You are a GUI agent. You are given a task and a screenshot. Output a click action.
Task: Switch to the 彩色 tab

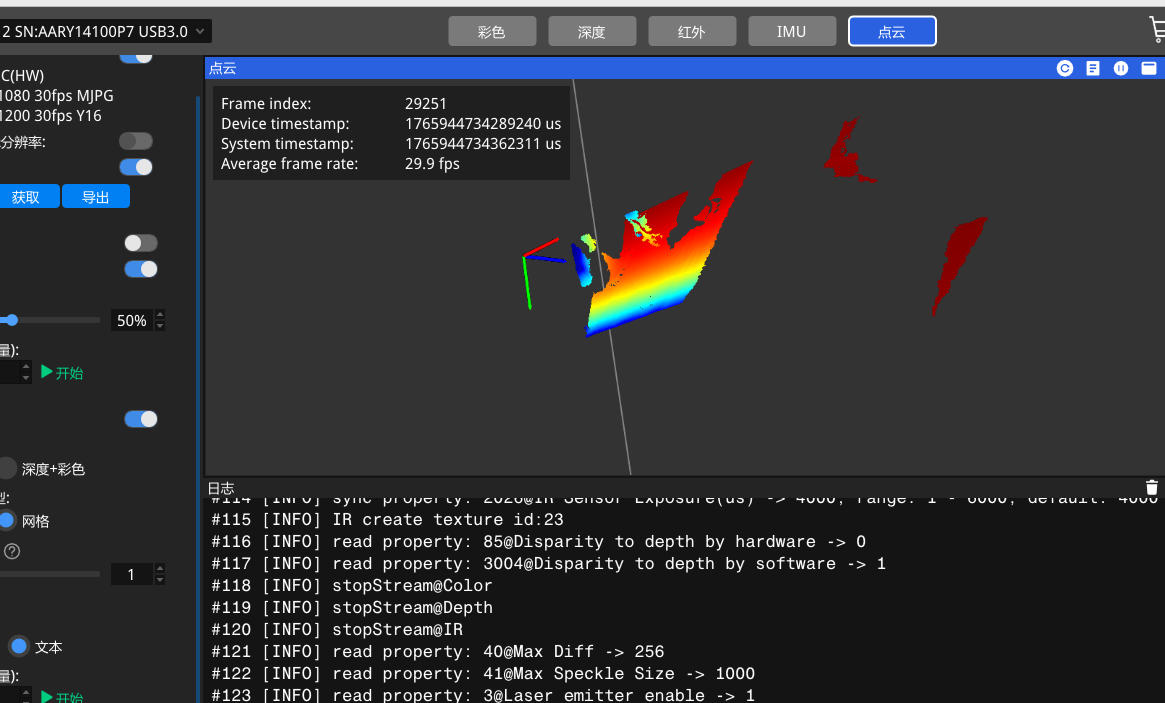(x=492, y=31)
